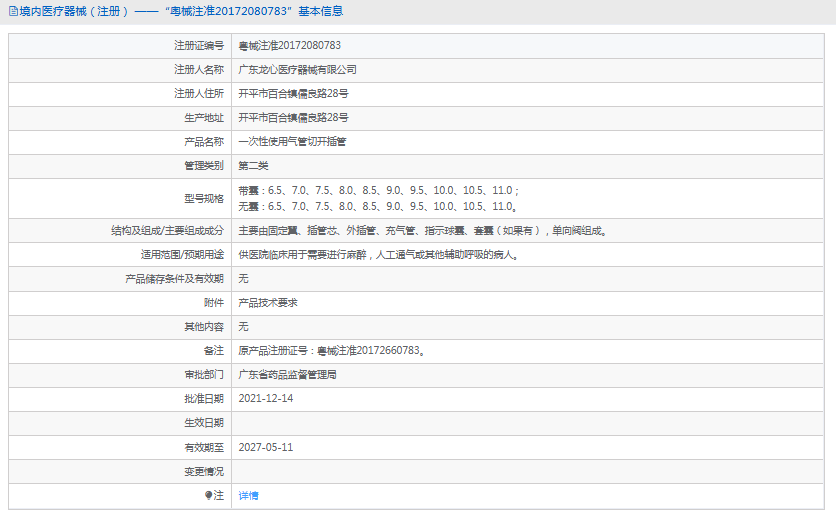The image size is (836, 512).
Task: Select the 变更情况 label
Action: point(204,471)
